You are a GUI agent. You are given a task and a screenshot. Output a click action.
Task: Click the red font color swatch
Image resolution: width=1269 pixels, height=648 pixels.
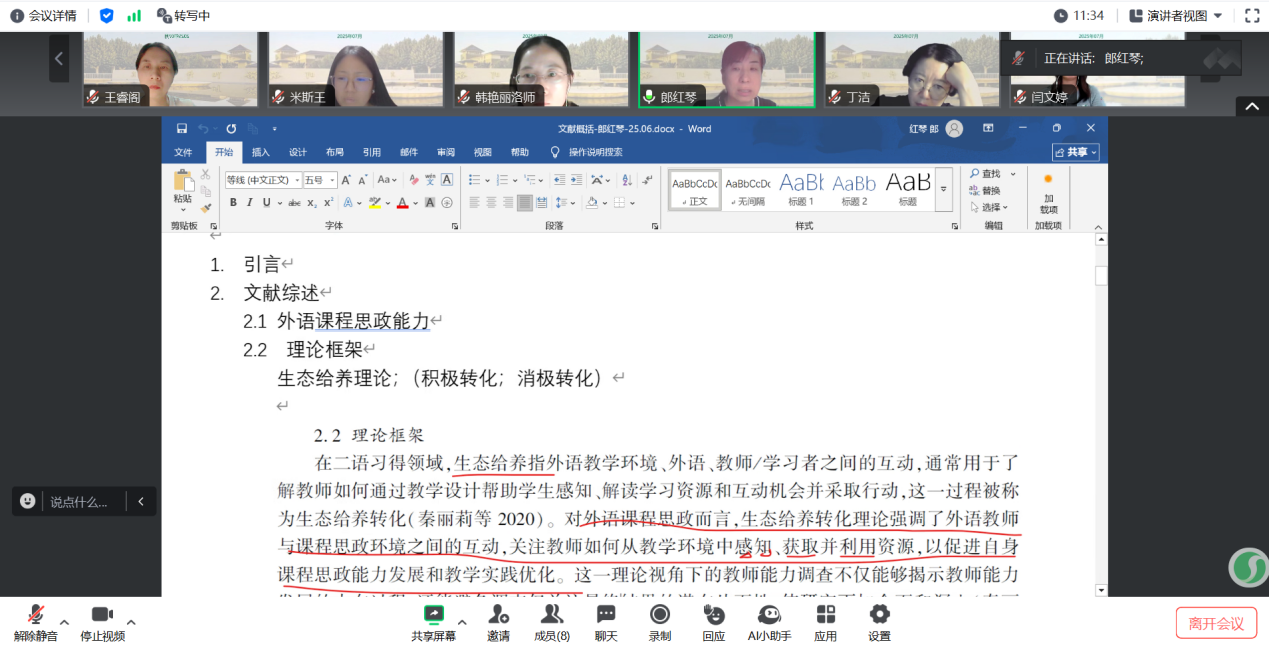tap(402, 203)
